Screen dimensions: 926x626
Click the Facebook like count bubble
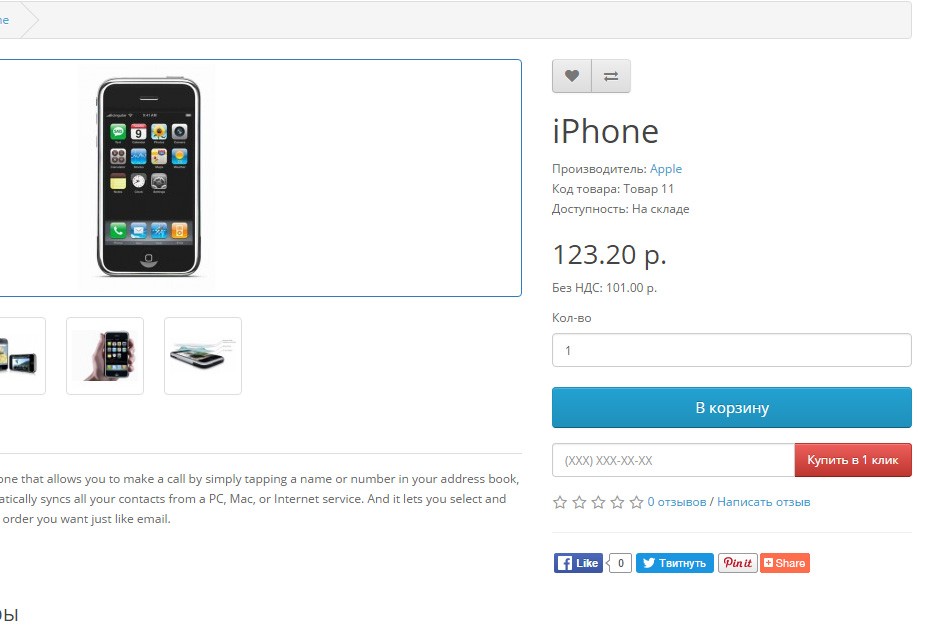click(619, 563)
